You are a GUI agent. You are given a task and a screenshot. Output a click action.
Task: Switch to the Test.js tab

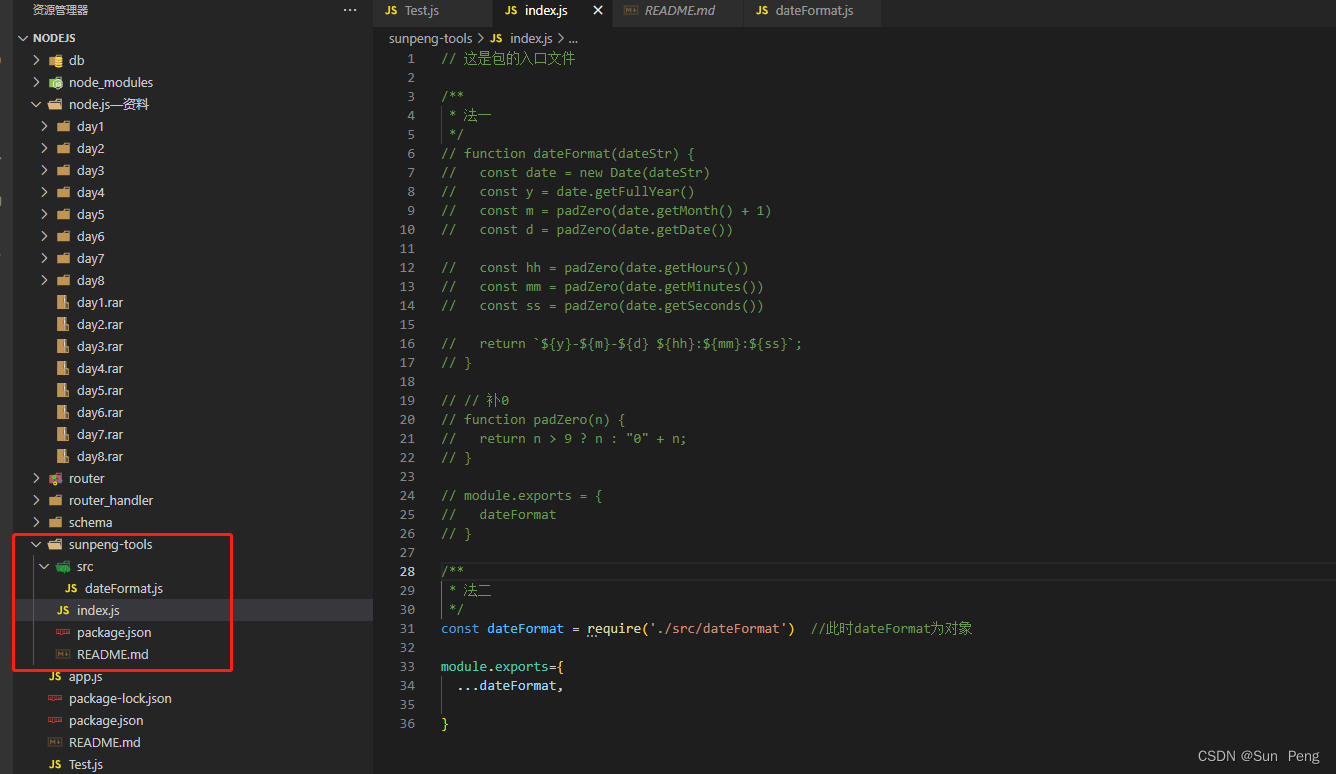coord(421,11)
